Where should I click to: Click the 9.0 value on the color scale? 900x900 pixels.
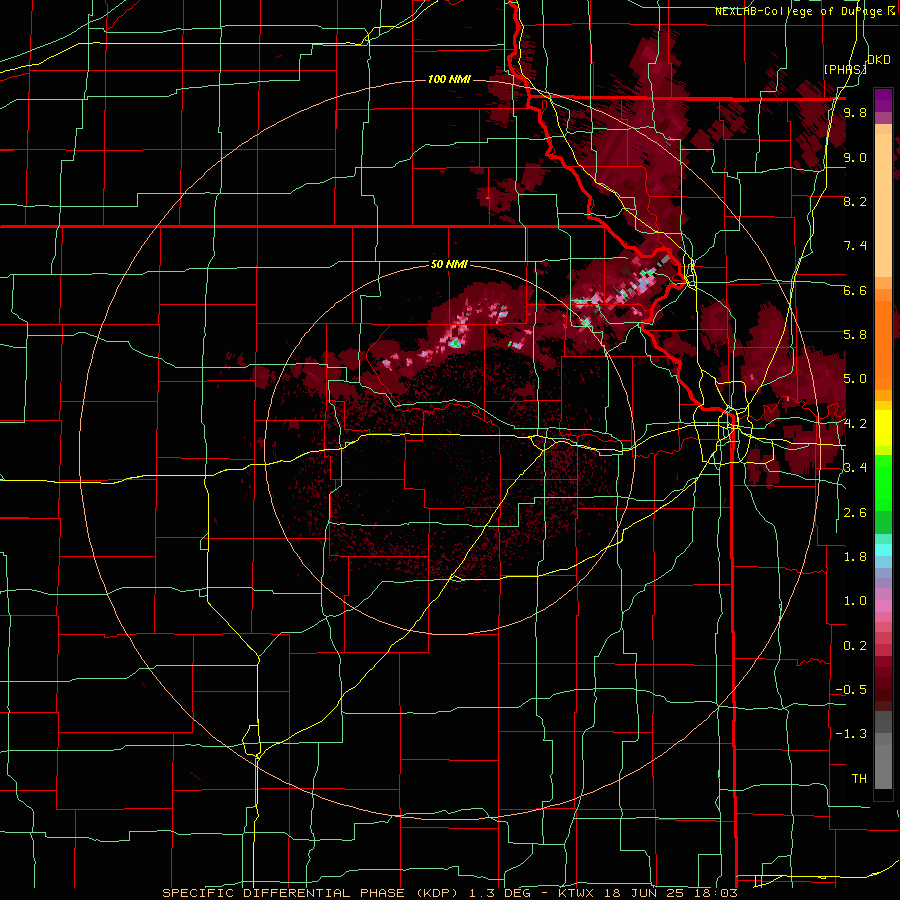point(855,157)
